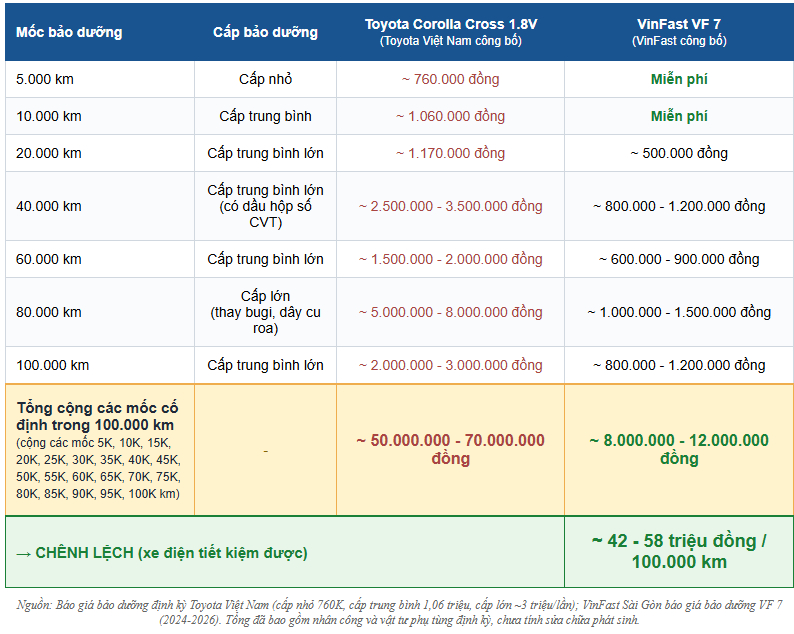Image resolution: width=794 pixels, height=634 pixels.
Task: Click the '40.000 km' row label
Action: point(49,206)
